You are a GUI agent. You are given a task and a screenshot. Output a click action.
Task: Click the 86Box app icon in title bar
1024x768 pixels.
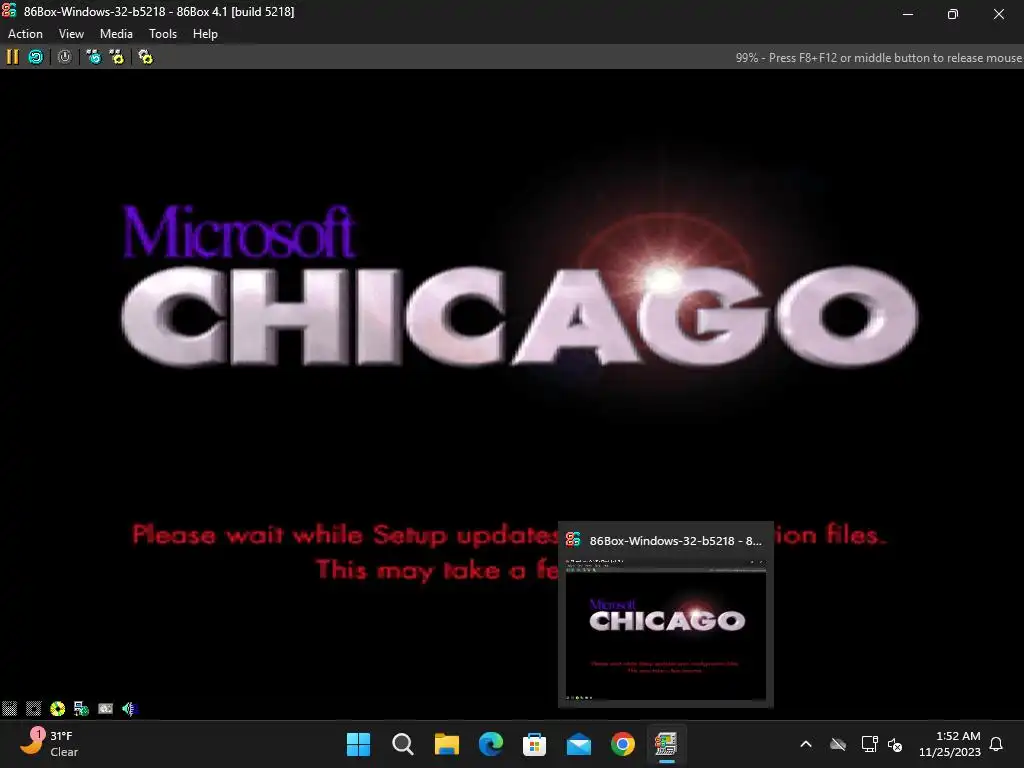tap(9, 11)
